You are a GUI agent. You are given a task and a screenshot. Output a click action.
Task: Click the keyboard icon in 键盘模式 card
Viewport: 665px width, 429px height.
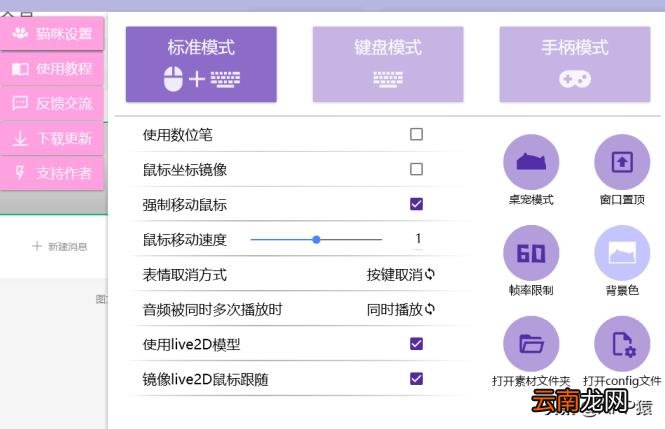[x=388, y=79]
